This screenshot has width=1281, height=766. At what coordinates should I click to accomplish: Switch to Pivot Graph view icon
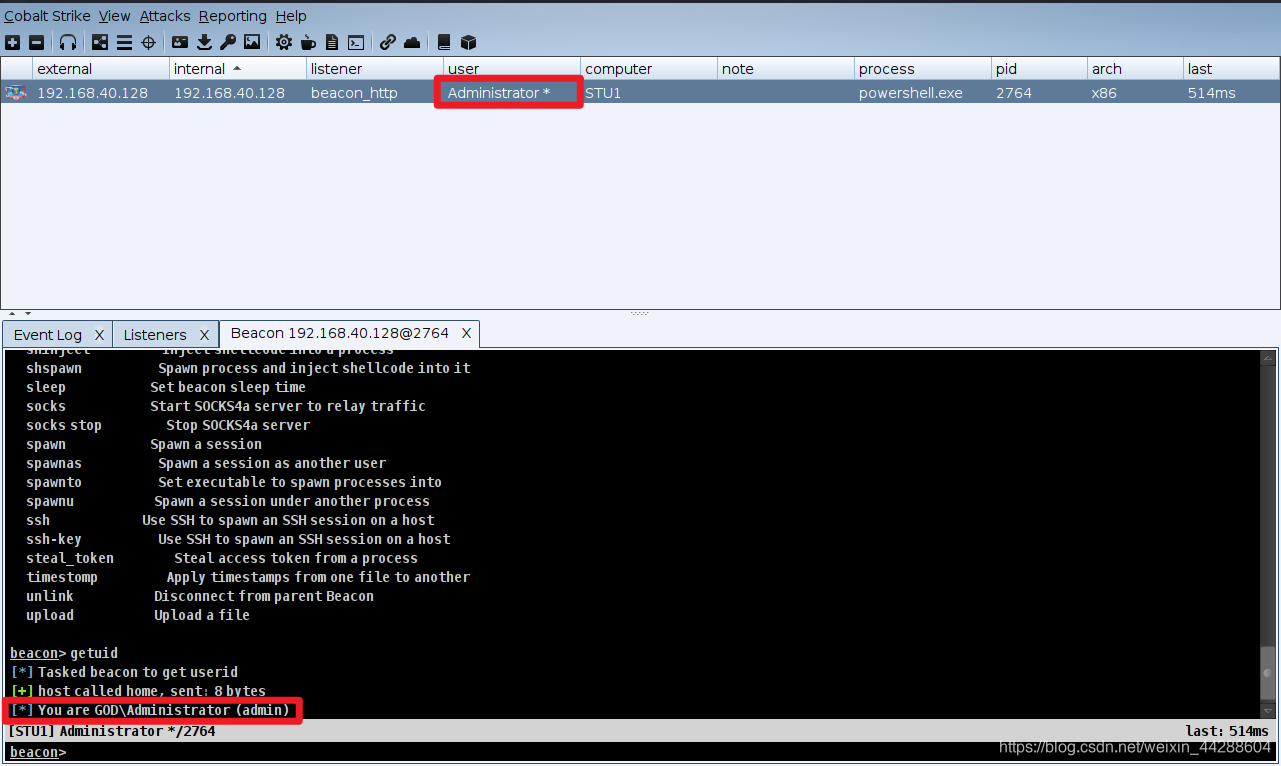(x=100, y=42)
